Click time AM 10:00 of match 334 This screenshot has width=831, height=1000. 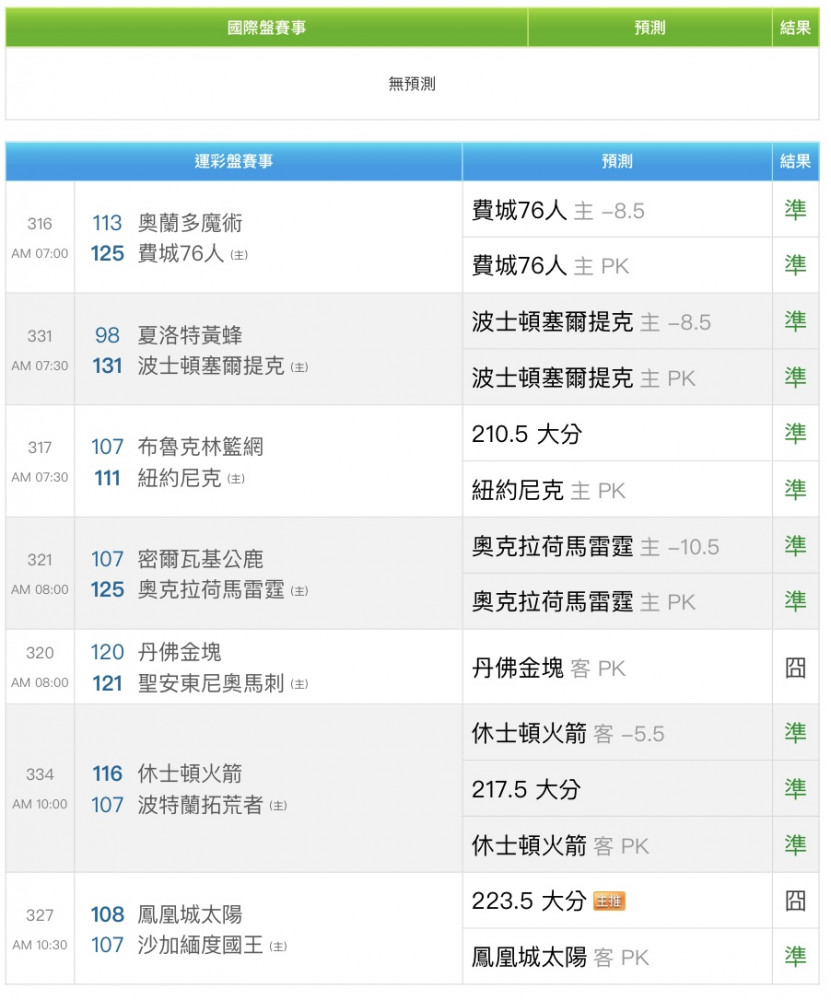coord(40,804)
